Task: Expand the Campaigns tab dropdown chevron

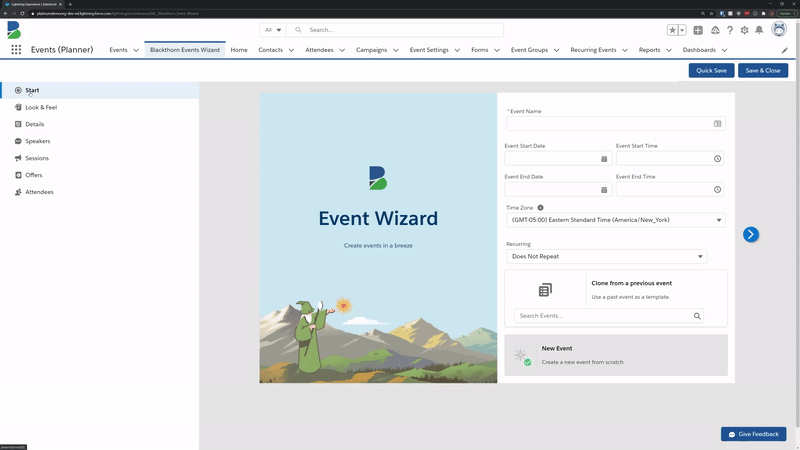Action: pos(395,50)
